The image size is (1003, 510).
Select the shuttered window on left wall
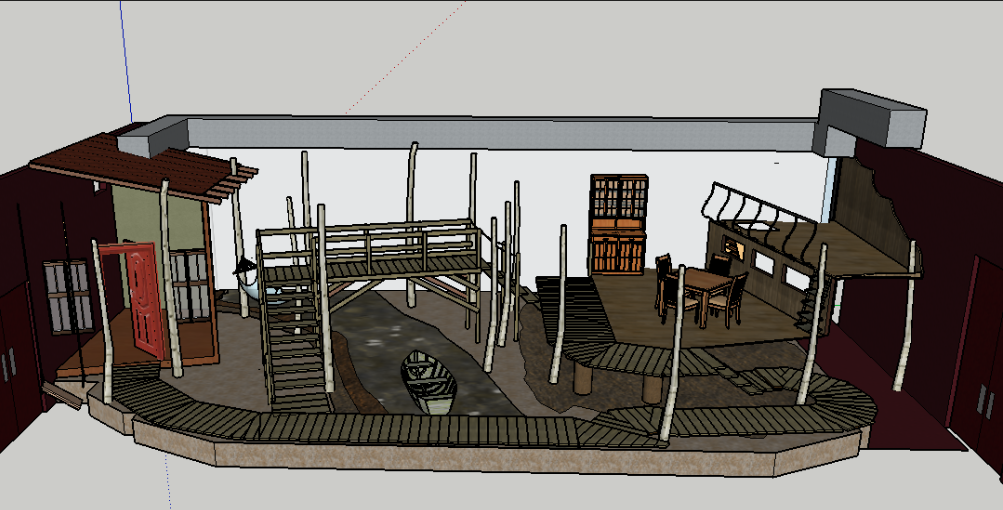(x=67, y=296)
